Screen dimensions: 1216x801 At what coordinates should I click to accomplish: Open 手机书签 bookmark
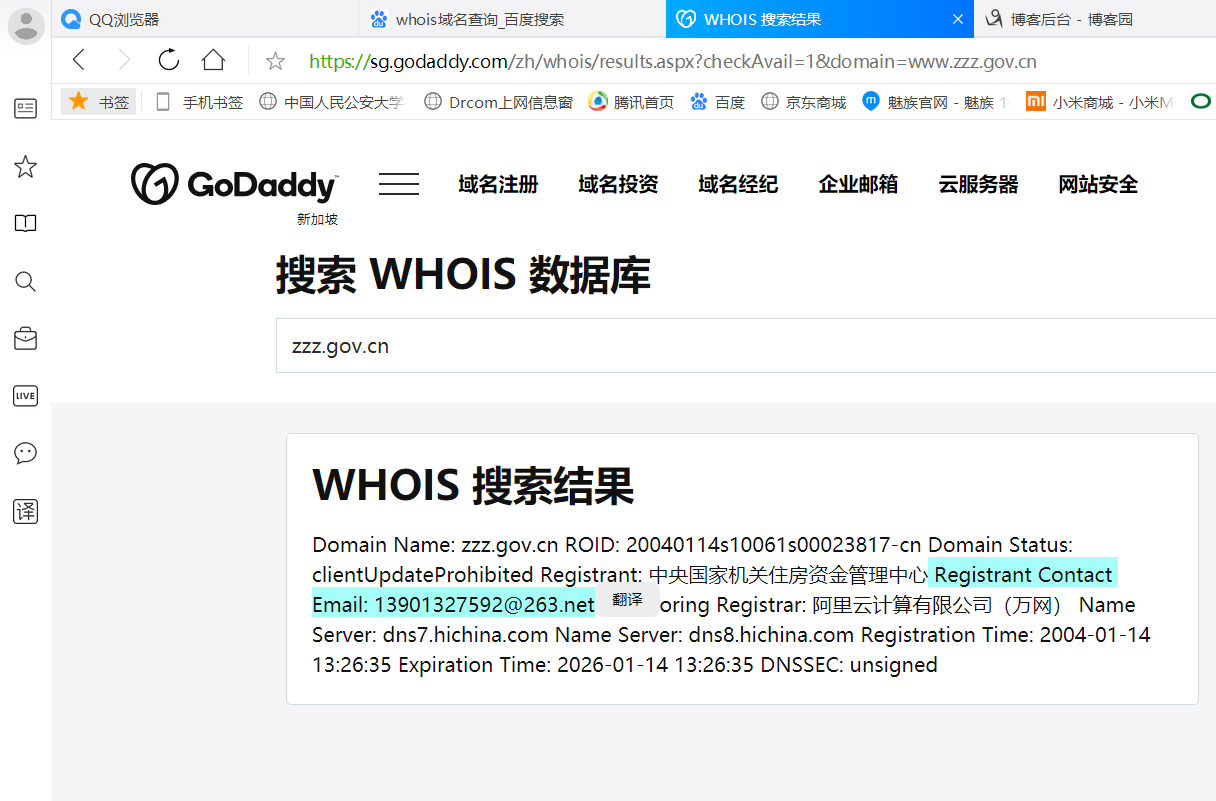[200, 101]
